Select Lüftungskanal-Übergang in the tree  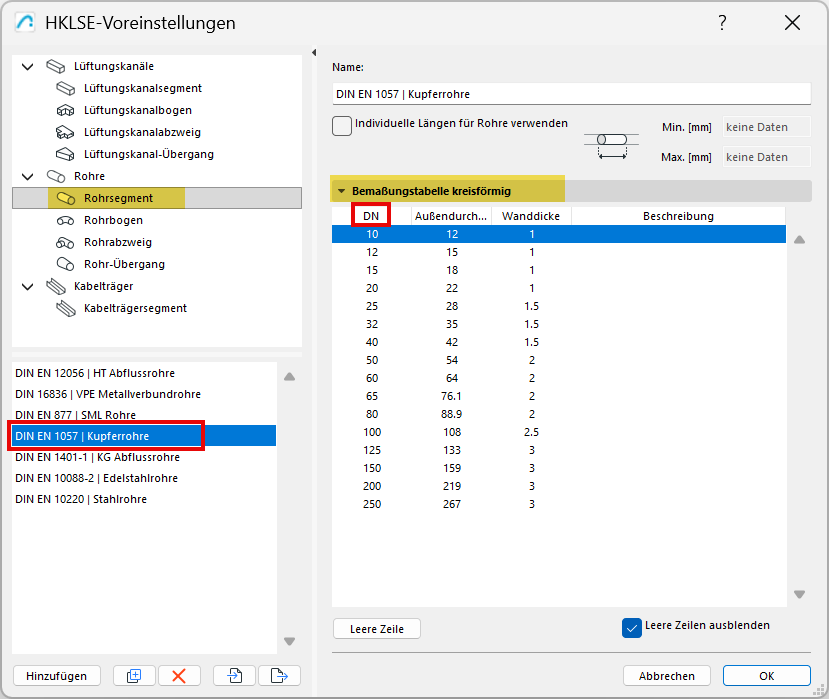pyautogui.click(x=149, y=154)
